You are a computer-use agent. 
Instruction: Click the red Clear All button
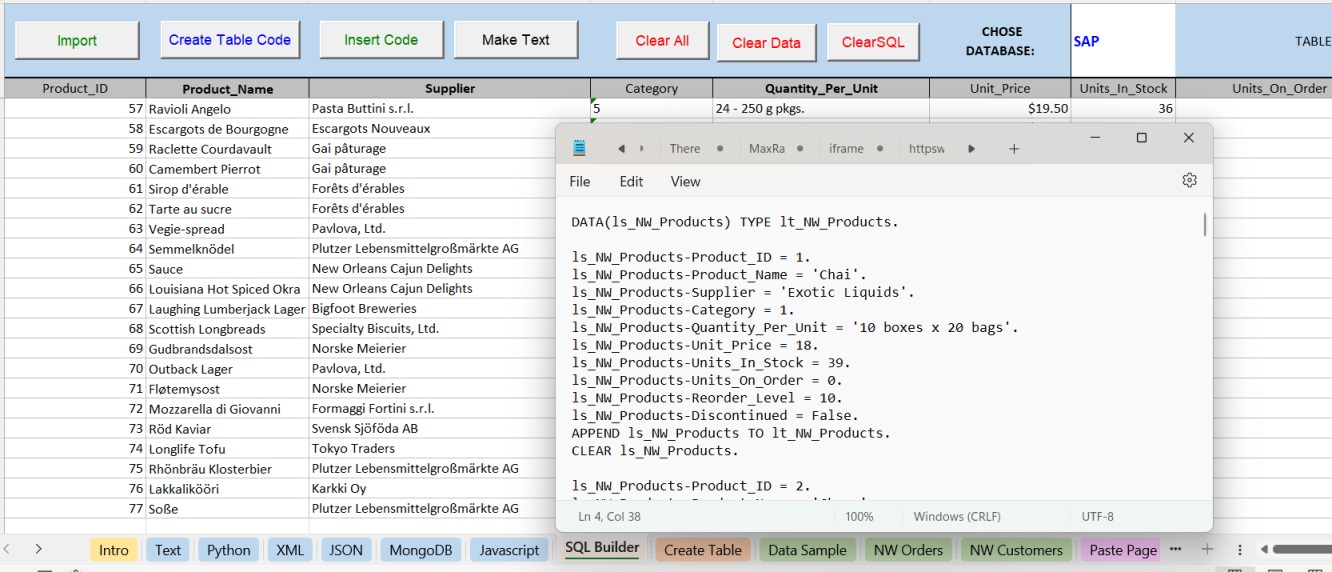click(662, 41)
